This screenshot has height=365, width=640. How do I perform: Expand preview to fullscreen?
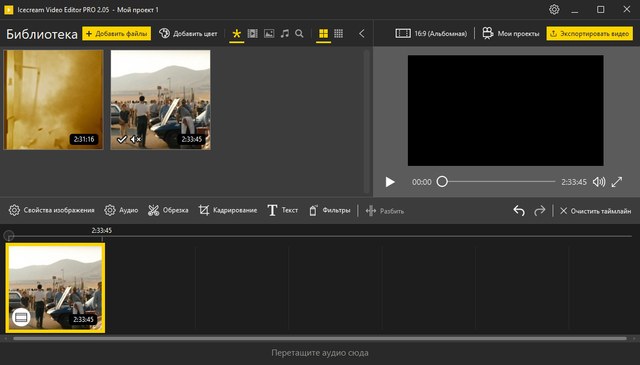point(617,182)
